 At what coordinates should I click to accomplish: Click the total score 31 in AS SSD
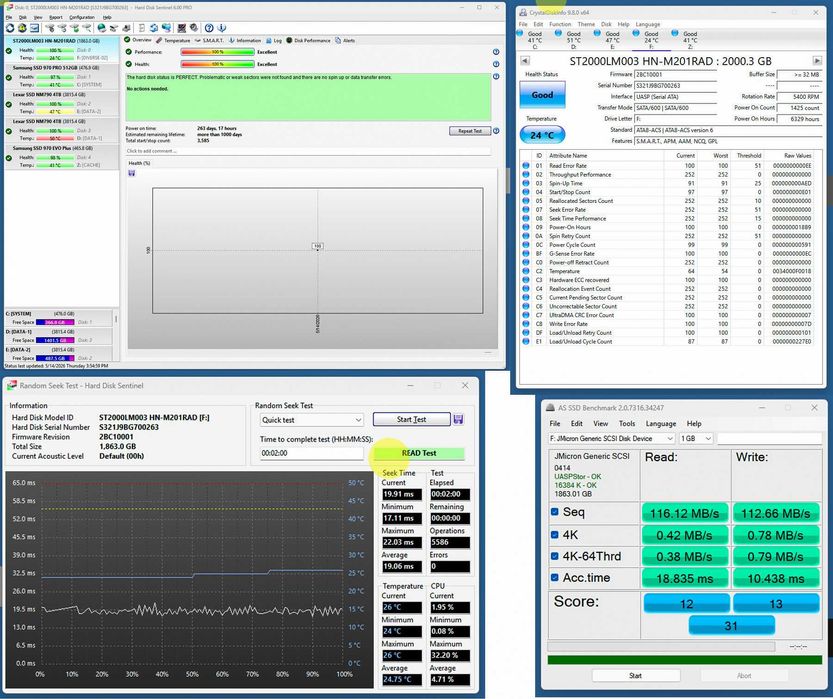tap(731, 626)
